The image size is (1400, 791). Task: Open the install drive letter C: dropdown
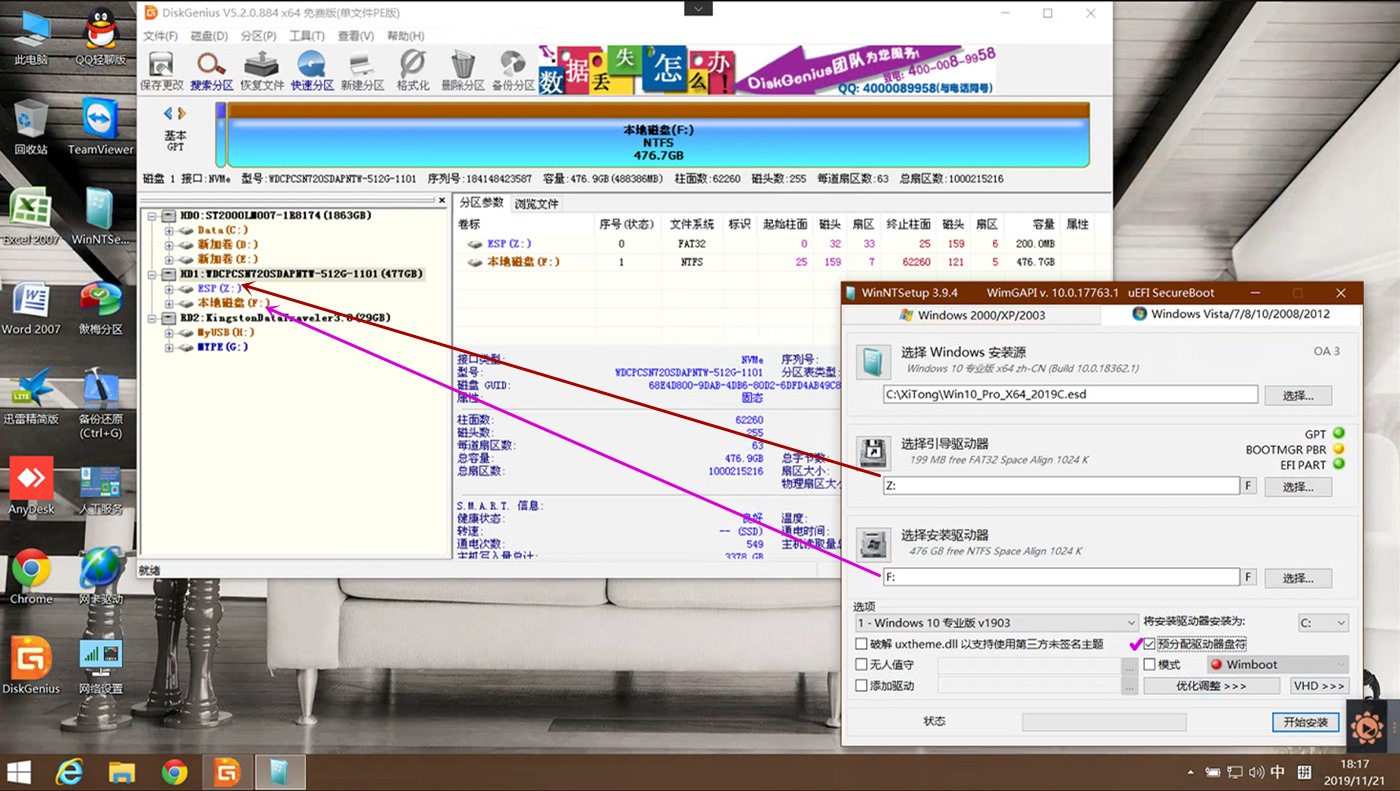pyautogui.click(x=1323, y=623)
